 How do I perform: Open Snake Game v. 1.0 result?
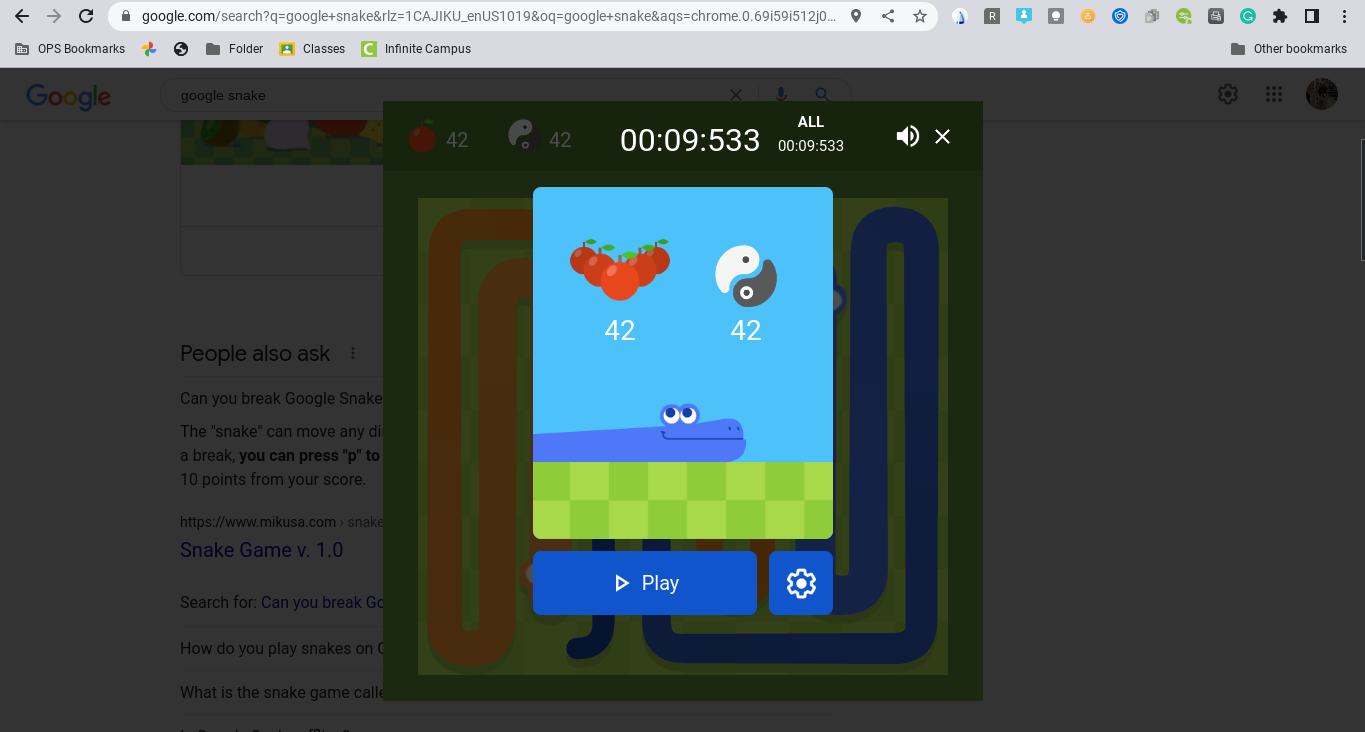[x=261, y=550]
